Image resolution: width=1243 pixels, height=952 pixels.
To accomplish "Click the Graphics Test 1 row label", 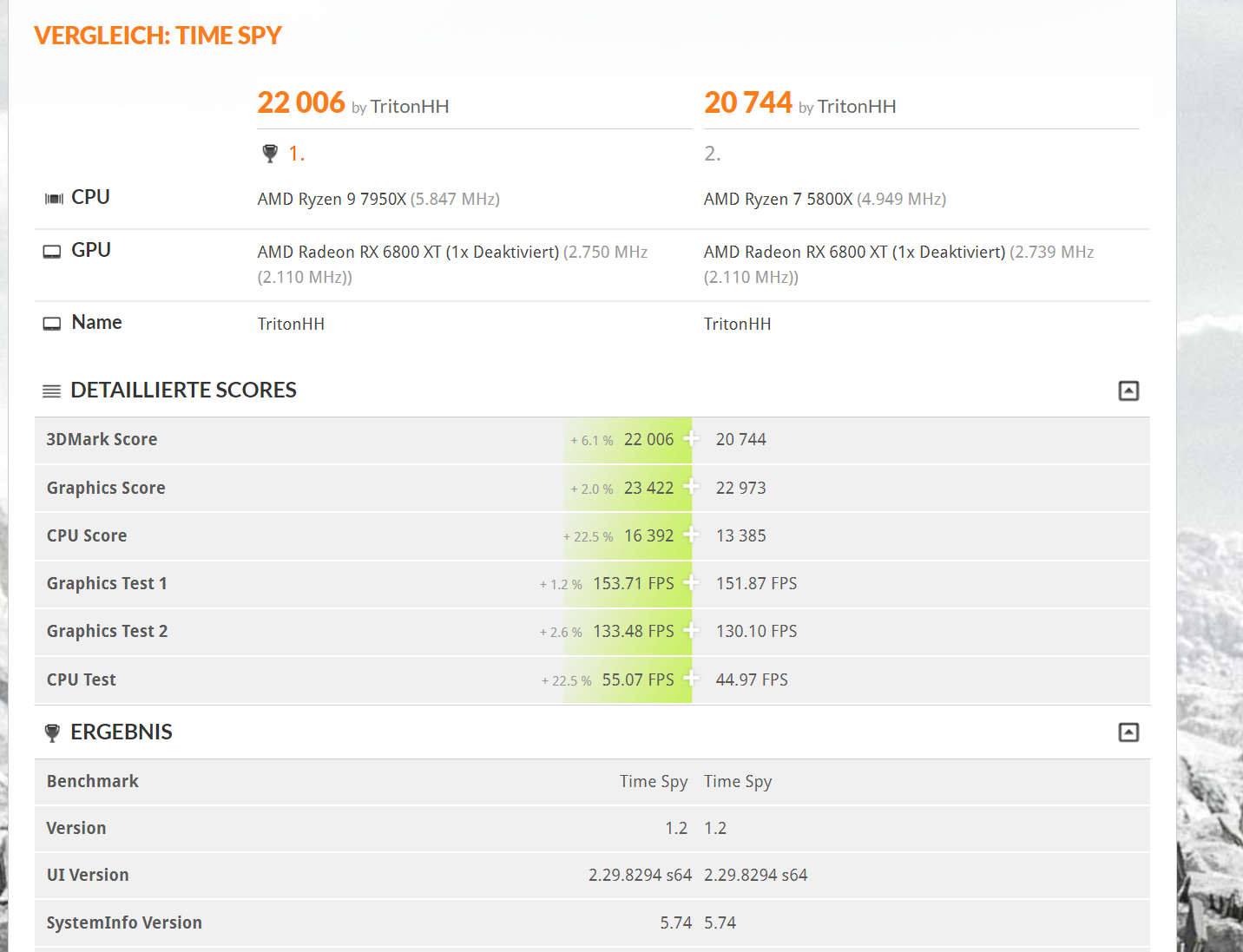I will pyautogui.click(x=107, y=583).
